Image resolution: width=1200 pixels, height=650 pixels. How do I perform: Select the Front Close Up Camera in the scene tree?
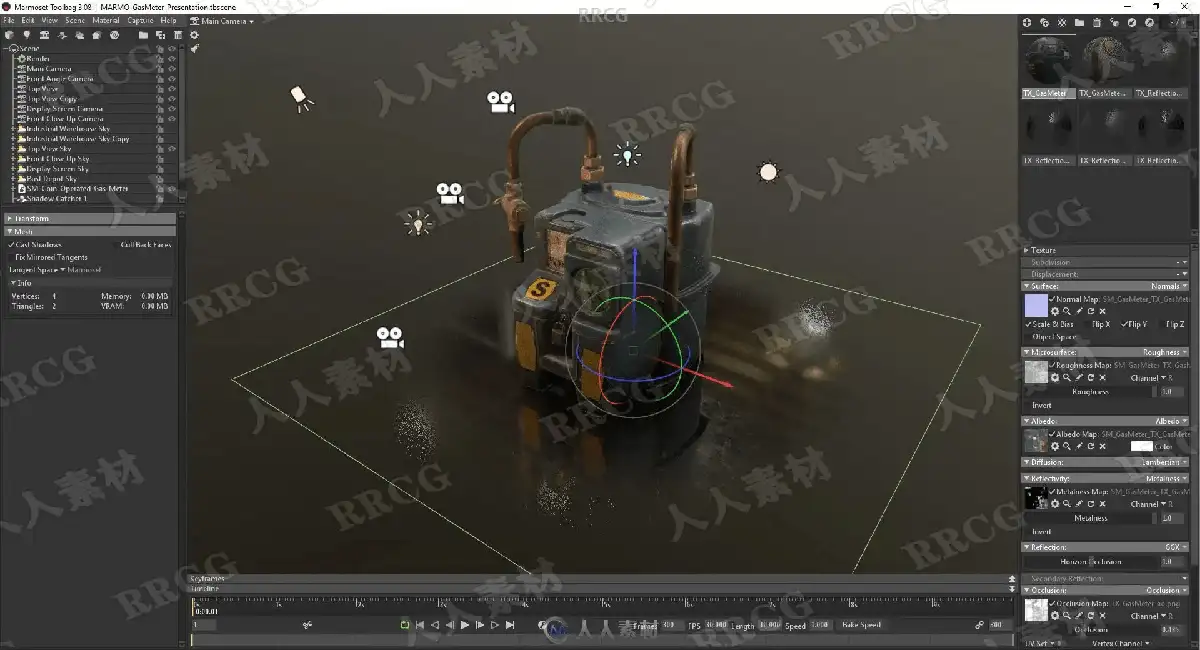coord(64,119)
